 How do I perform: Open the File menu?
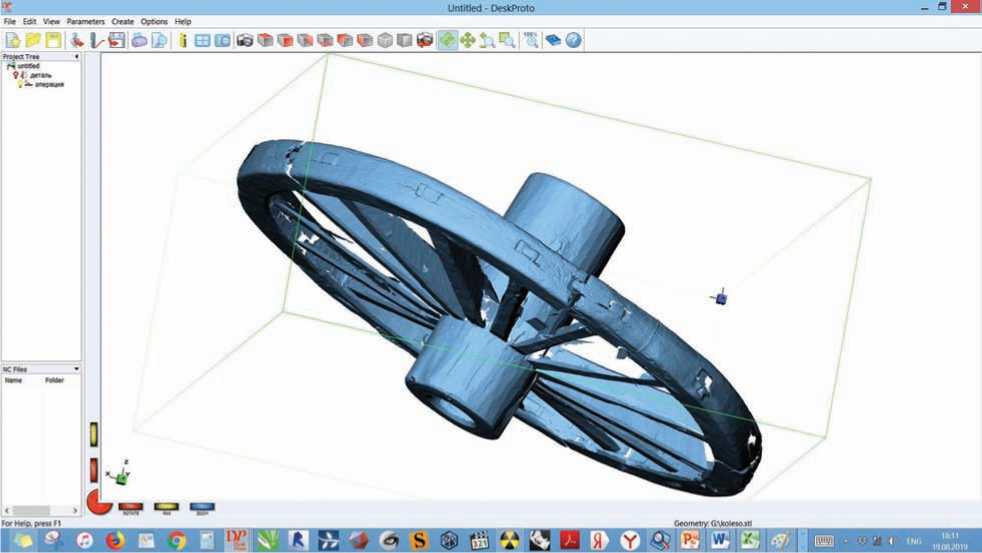(9, 21)
